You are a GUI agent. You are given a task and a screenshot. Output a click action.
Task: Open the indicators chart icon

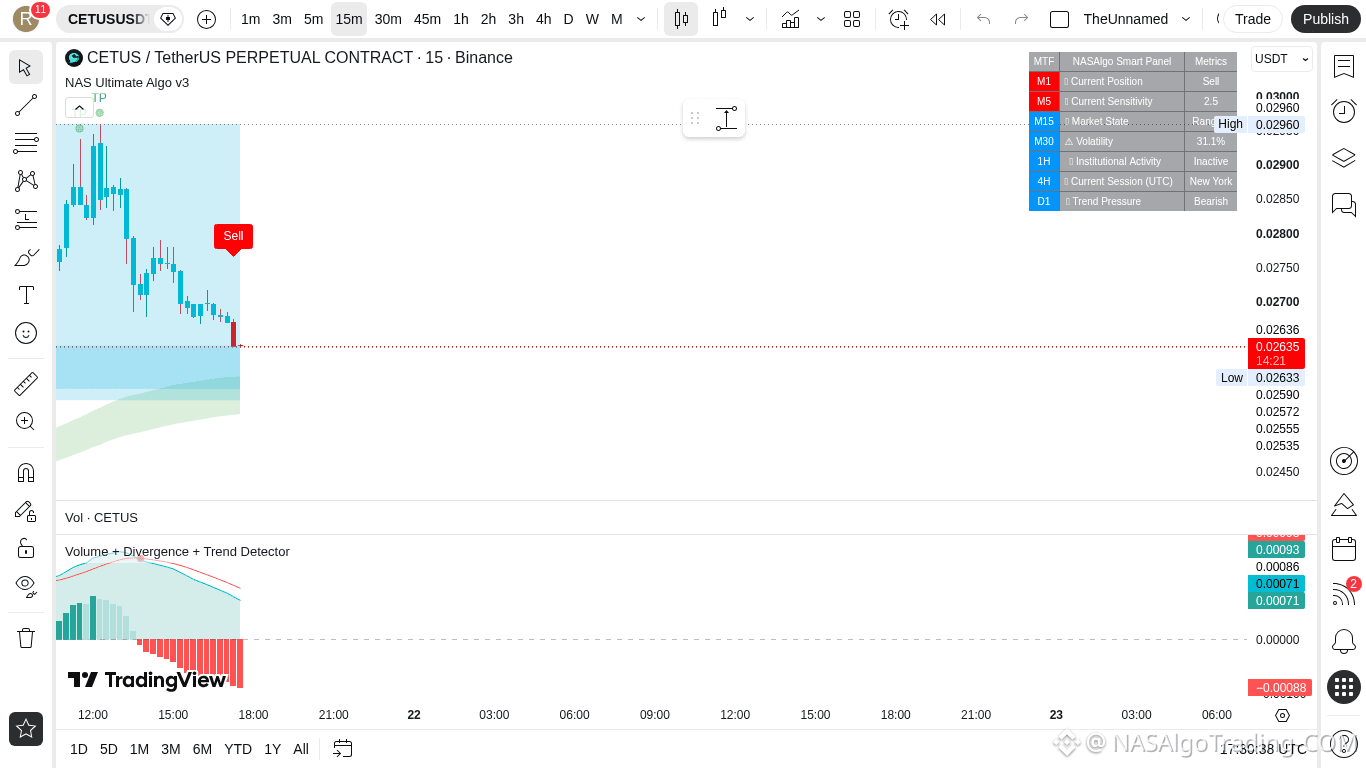pos(790,19)
